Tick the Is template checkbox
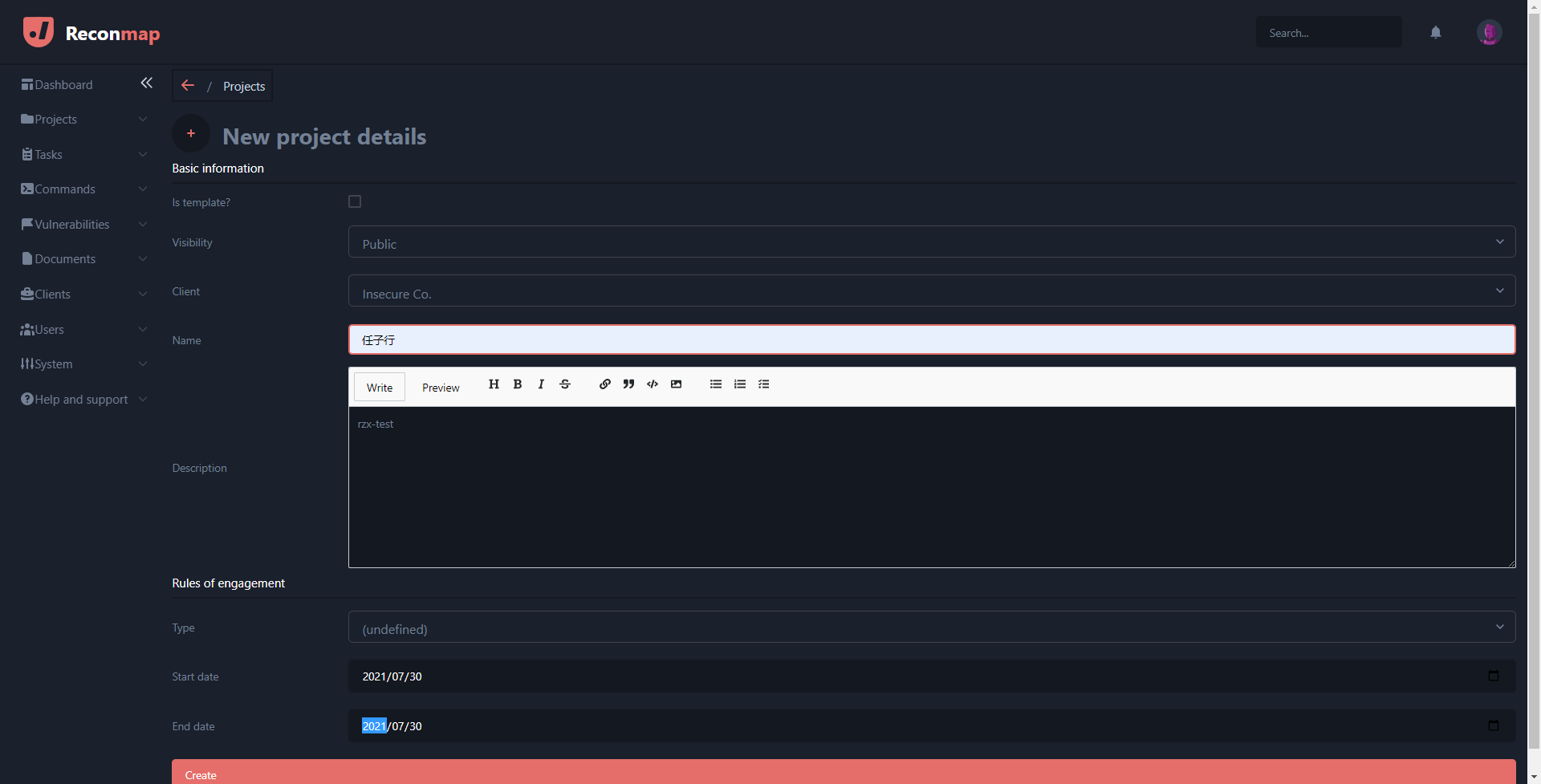Screen dimensions: 1541x784 tap(355, 202)
